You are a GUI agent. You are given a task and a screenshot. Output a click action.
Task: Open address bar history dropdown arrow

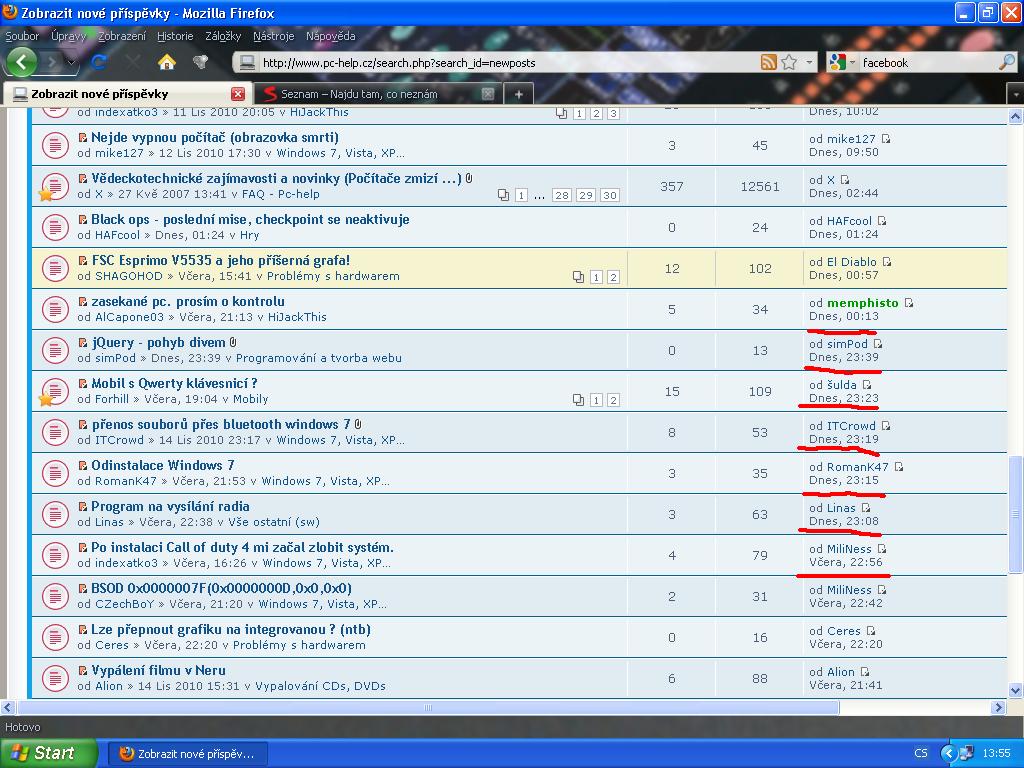coord(810,63)
